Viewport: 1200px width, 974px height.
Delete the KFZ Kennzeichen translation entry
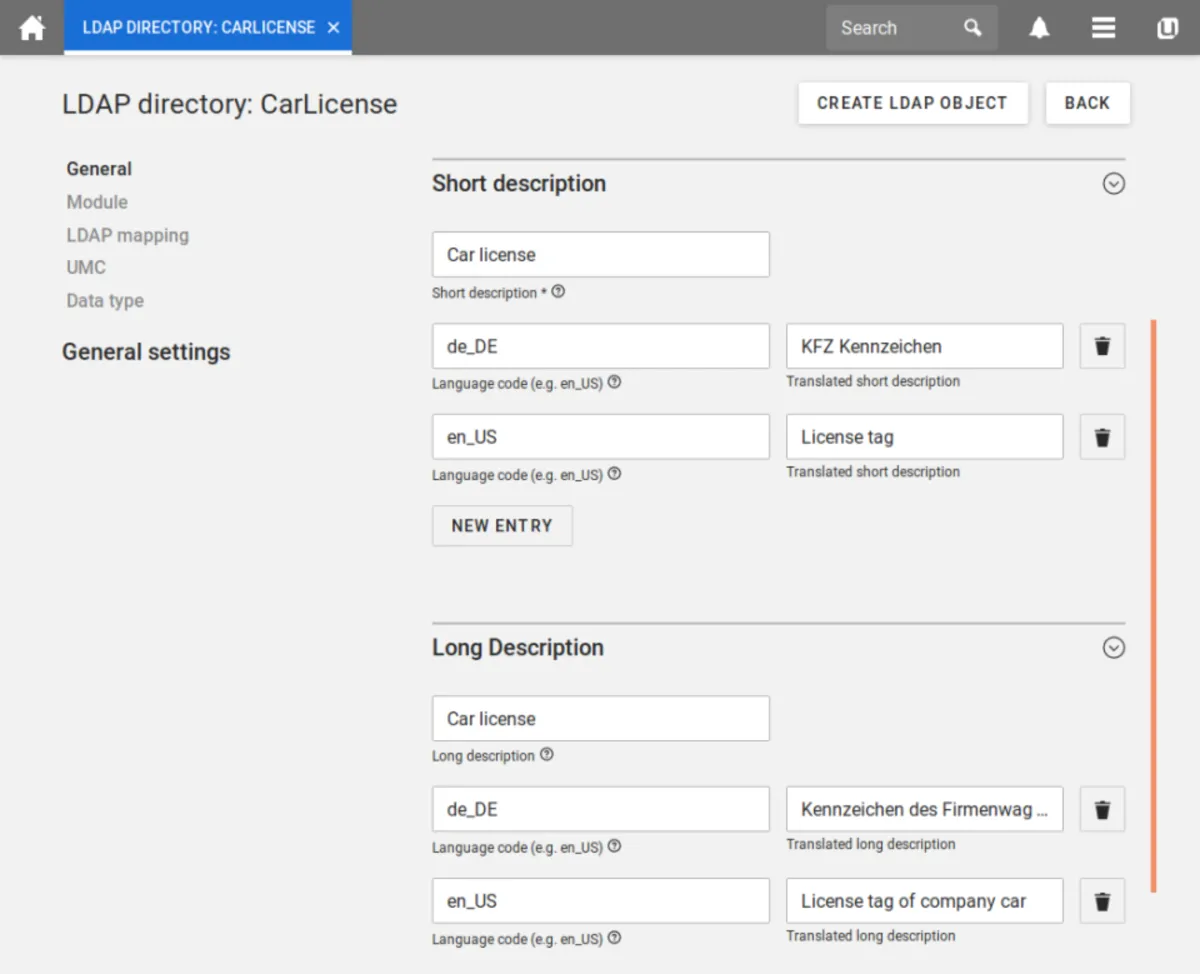[x=1101, y=346]
